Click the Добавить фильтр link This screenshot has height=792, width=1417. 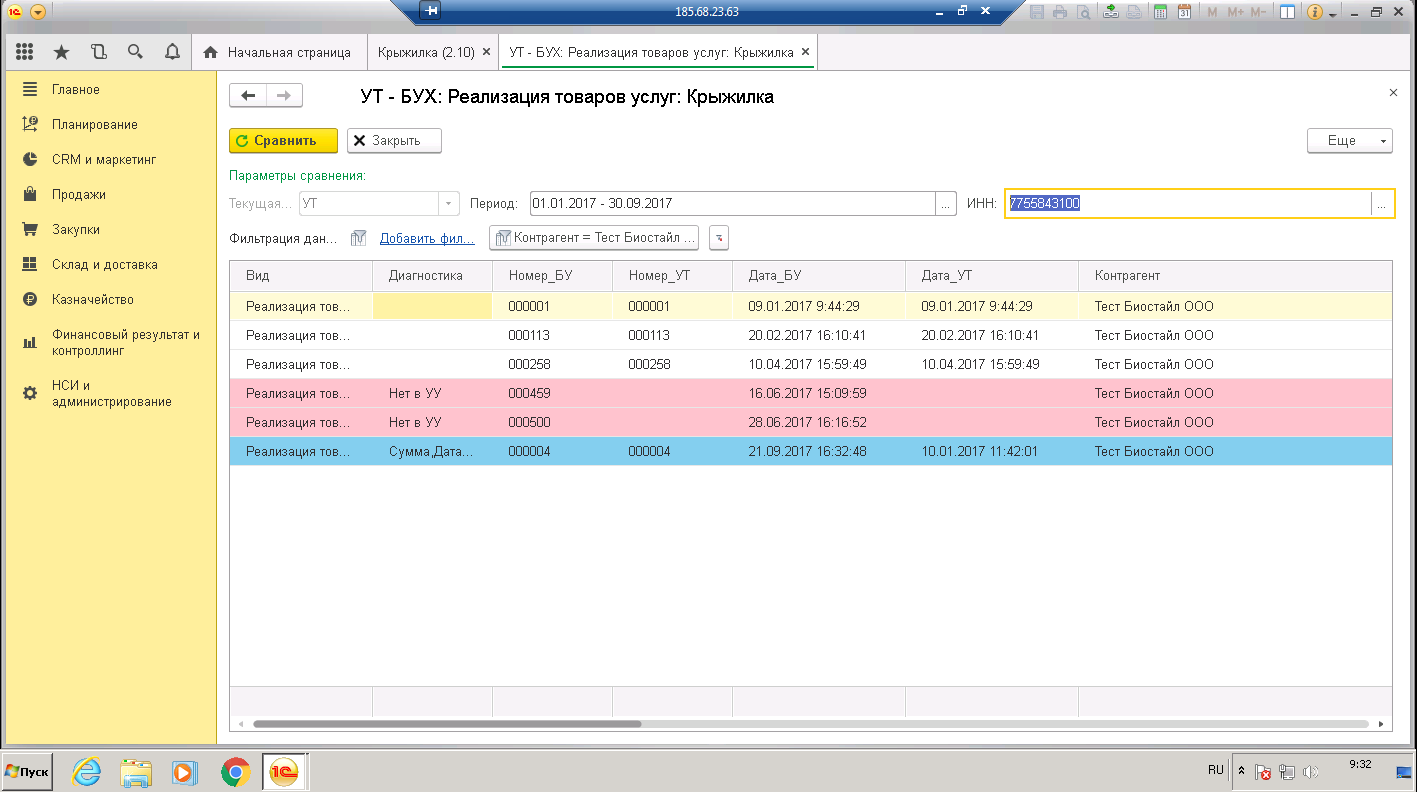[x=426, y=238]
